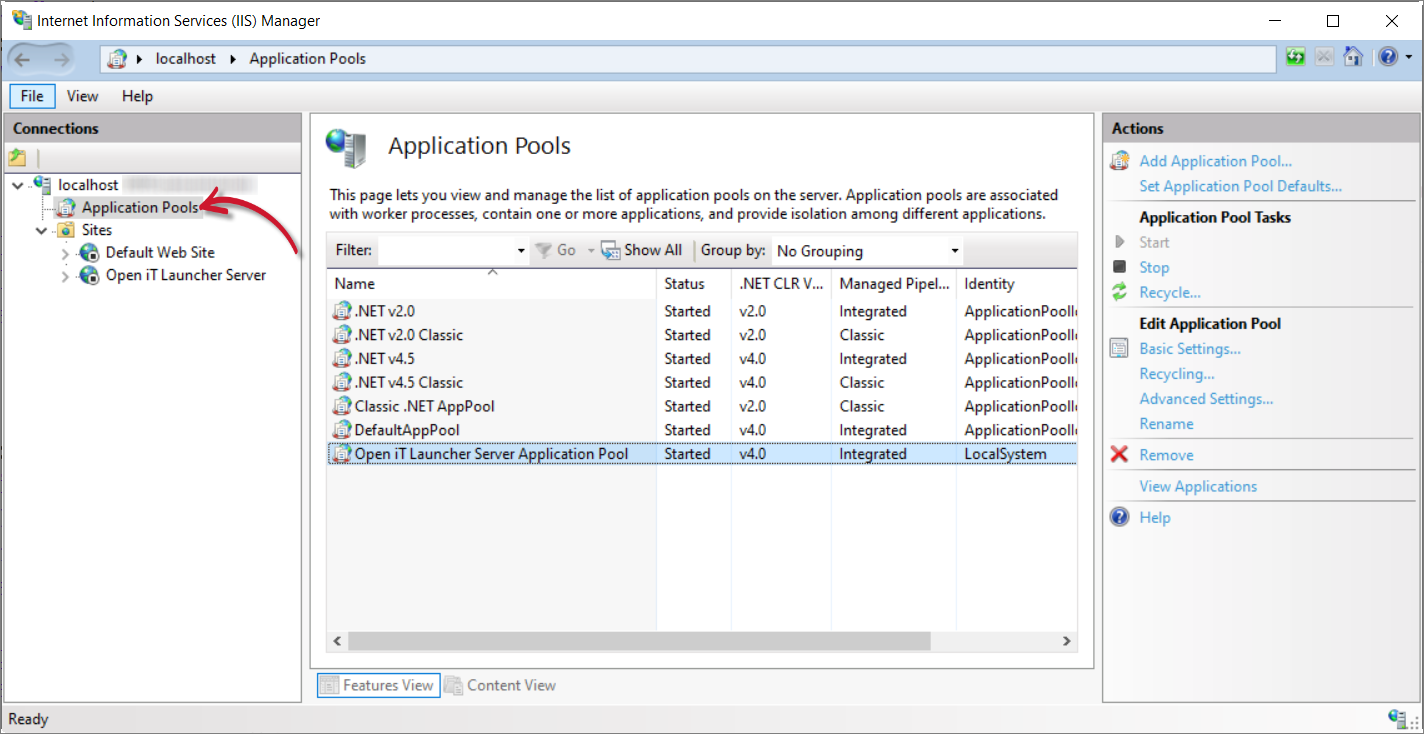The image size is (1424, 734).
Task: Click the Create New Connection icon
Action: tap(17, 157)
